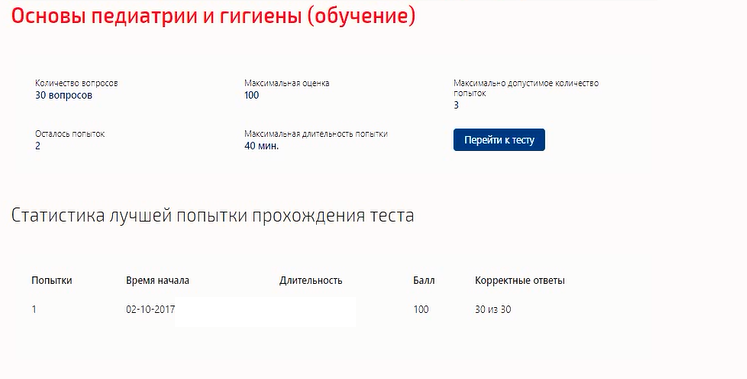Click the "Осталось попыток" label
Image resolution: width=747 pixels, height=379 pixels.
70,134
